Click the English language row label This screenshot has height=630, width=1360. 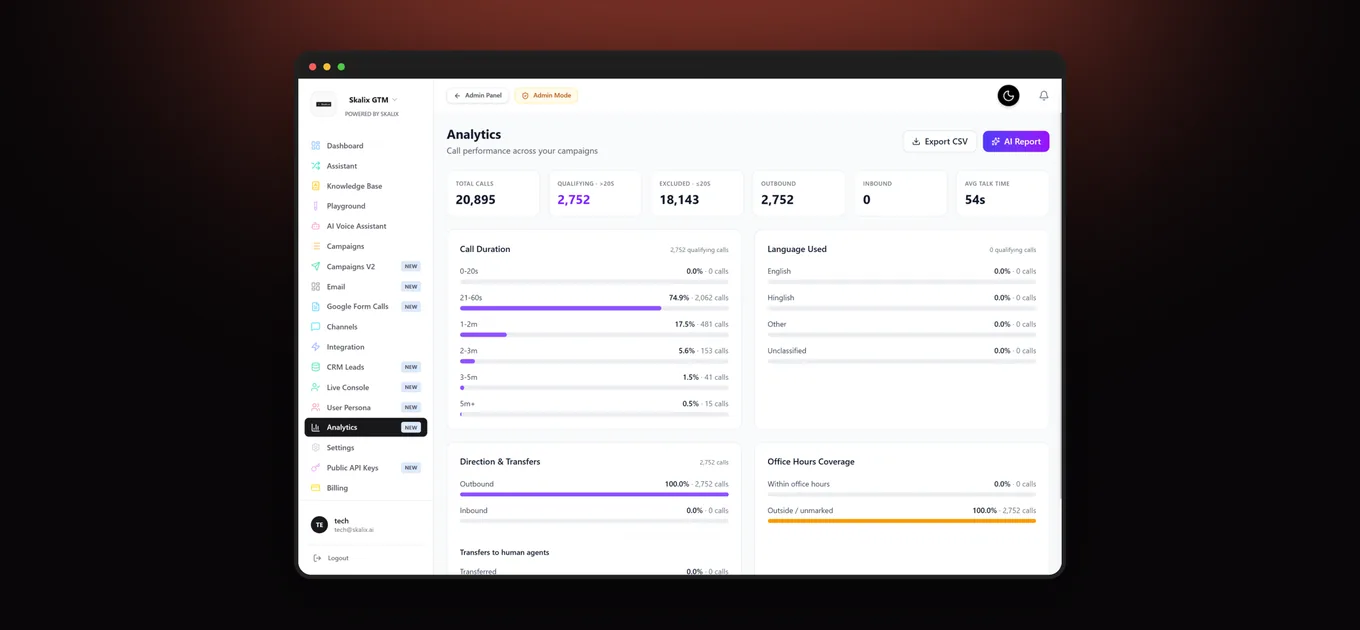click(779, 271)
